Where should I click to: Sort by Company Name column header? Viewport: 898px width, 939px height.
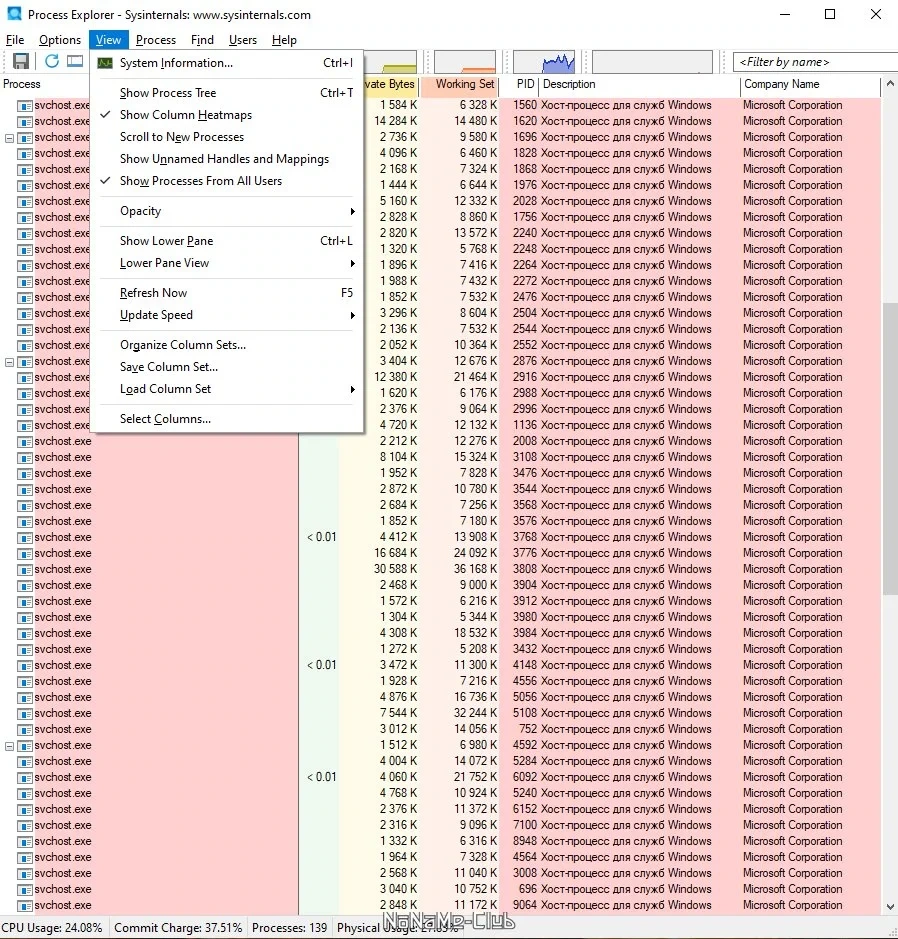809,84
